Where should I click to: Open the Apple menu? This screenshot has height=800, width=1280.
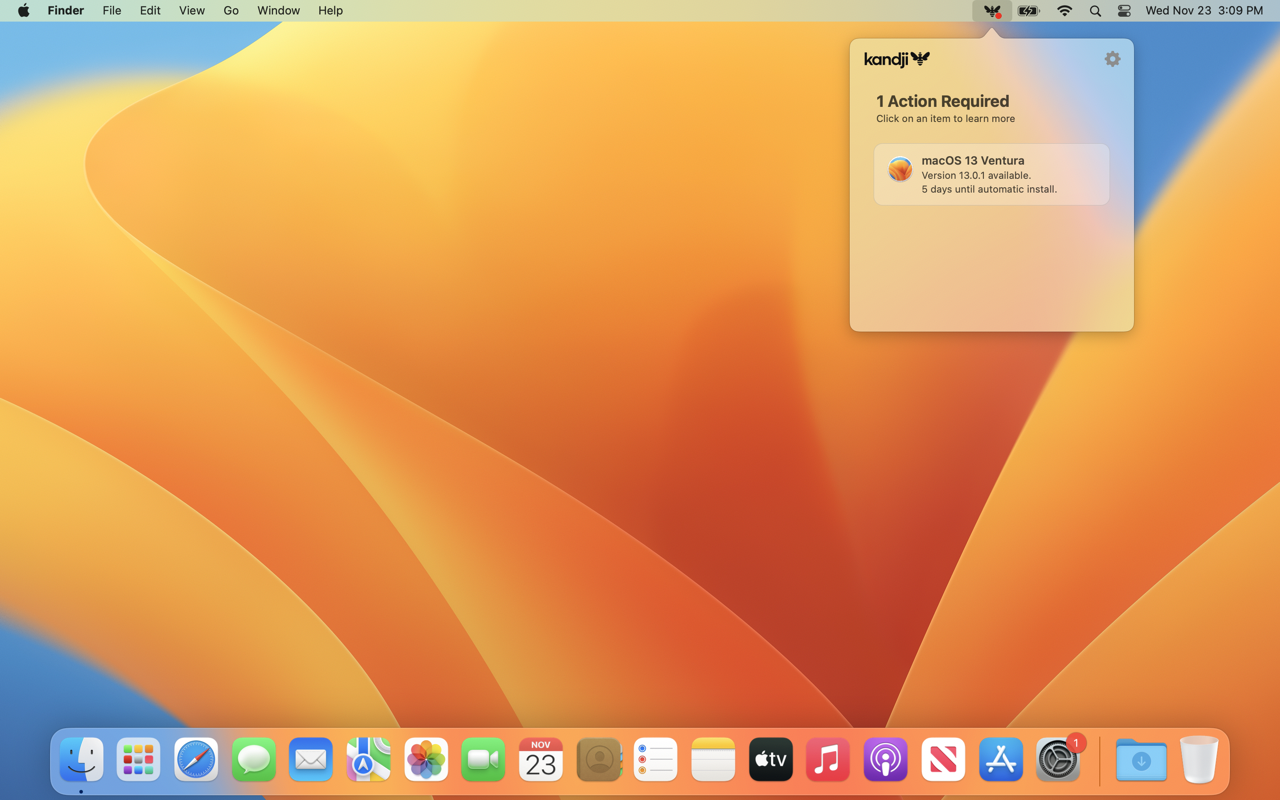(22, 11)
